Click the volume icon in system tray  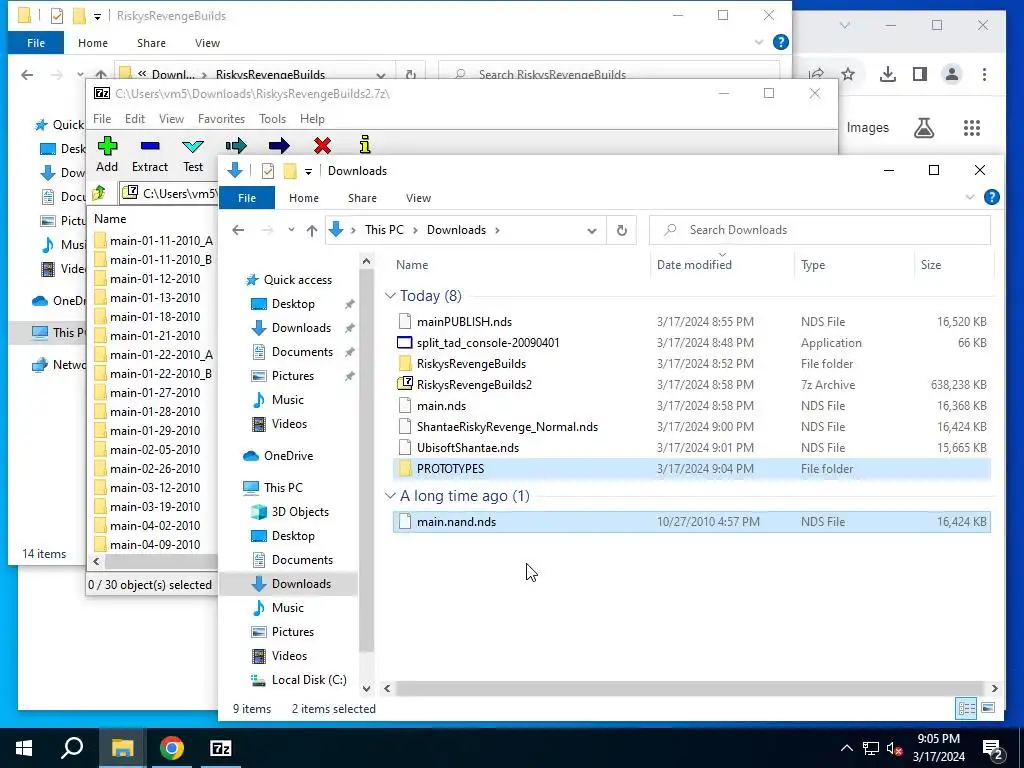(894, 748)
